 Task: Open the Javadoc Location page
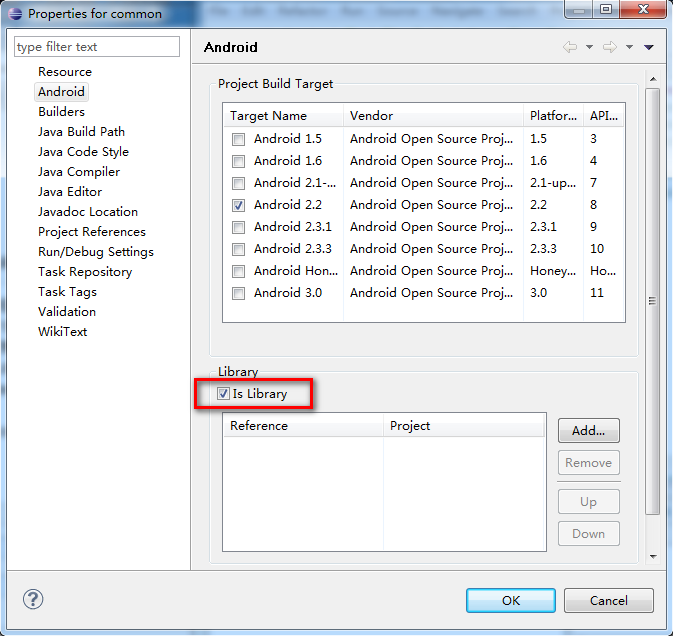point(88,212)
